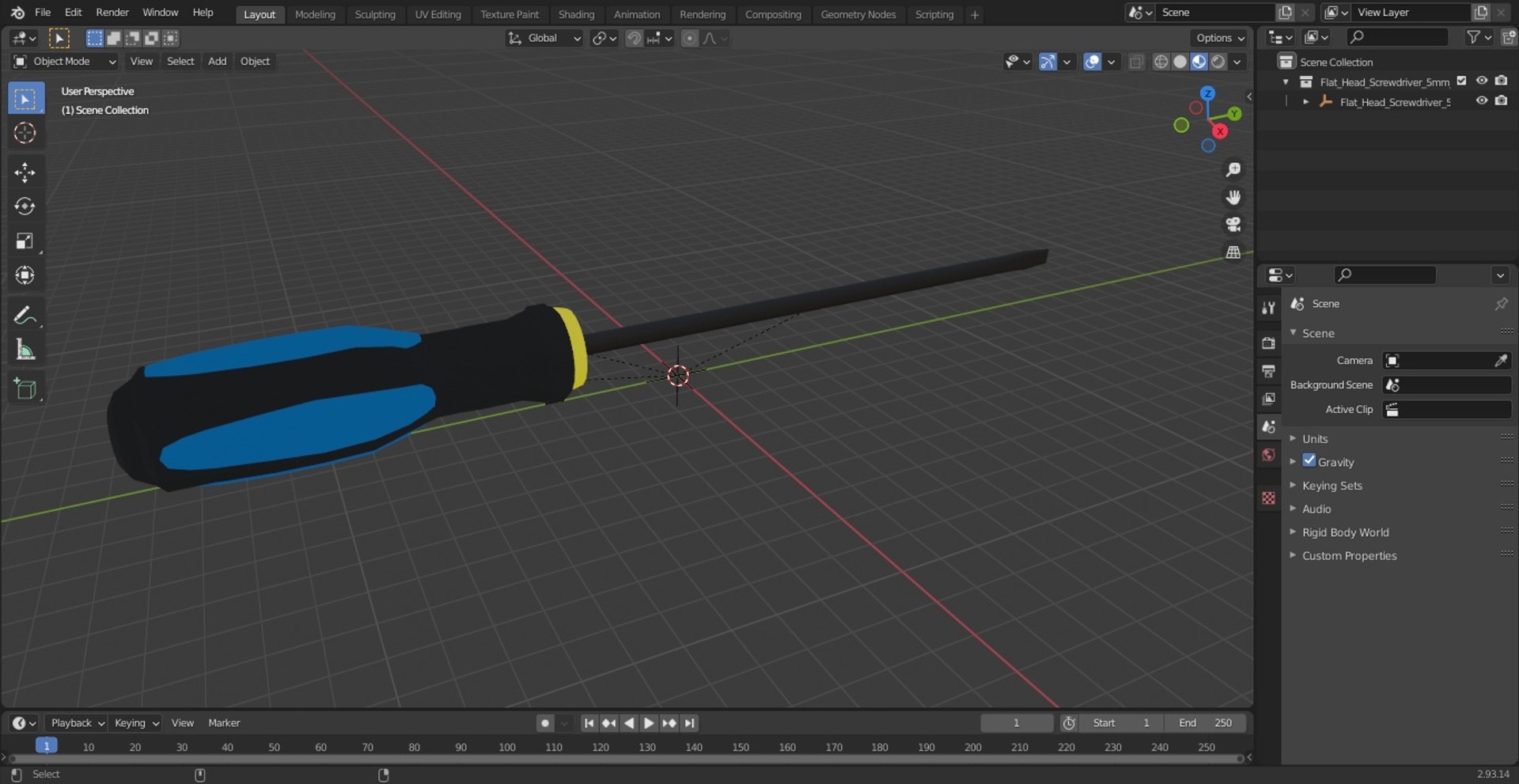Toggle the Gravity checkbox
This screenshot has height=784, width=1519.
pyautogui.click(x=1309, y=460)
